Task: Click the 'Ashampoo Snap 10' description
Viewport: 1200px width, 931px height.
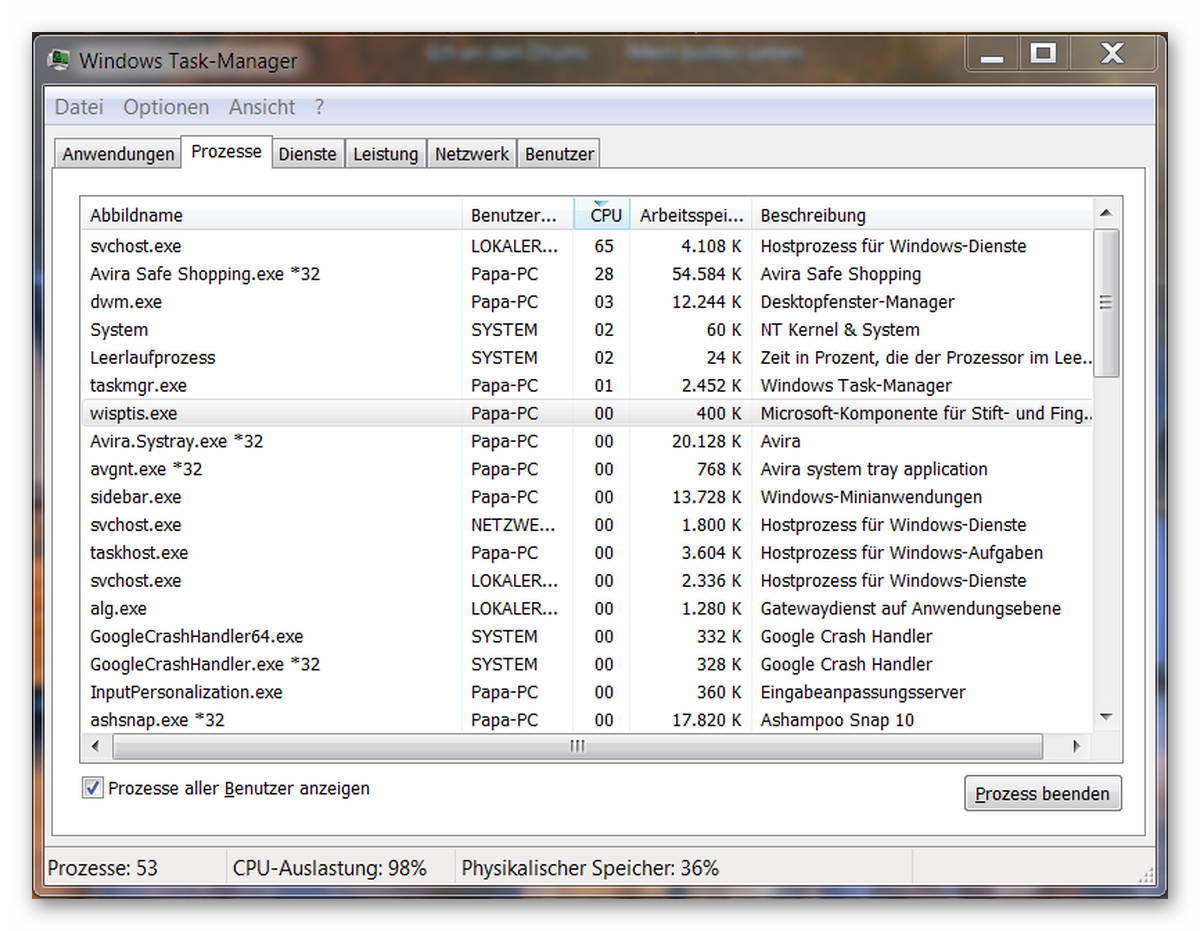Action: pos(837,720)
